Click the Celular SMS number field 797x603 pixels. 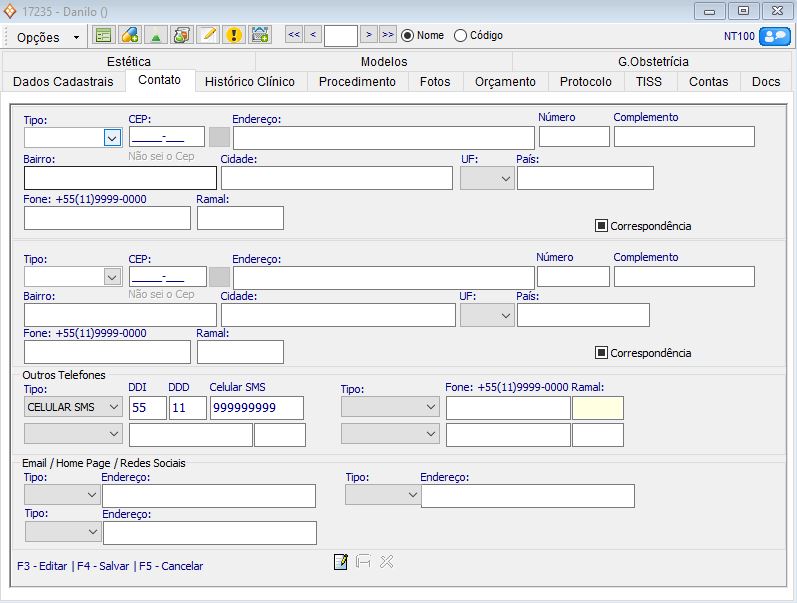(x=256, y=408)
